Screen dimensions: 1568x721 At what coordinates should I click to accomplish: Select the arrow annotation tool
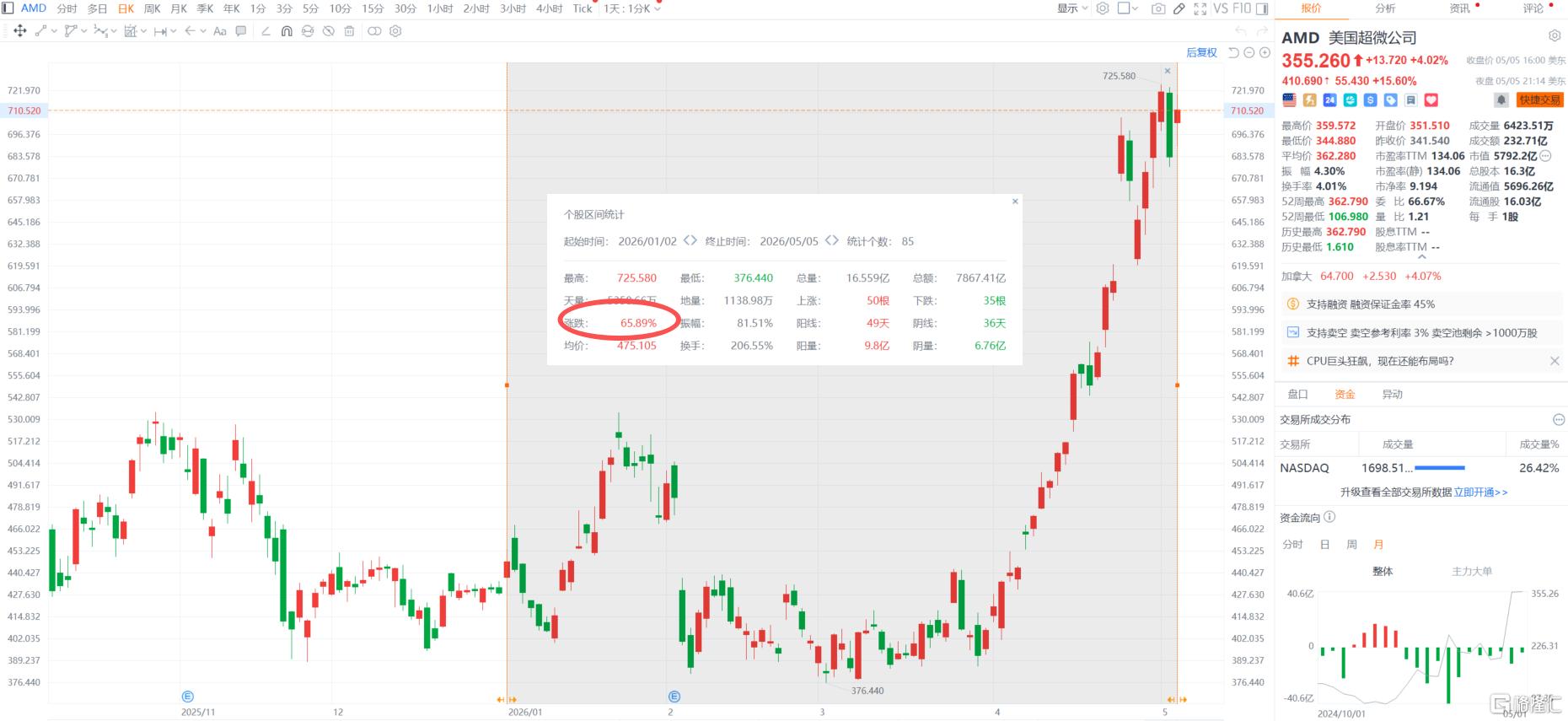coord(190,31)
